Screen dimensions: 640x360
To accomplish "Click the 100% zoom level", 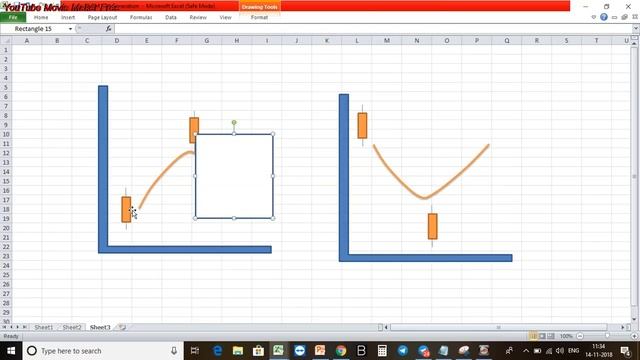I will [566, 336].
